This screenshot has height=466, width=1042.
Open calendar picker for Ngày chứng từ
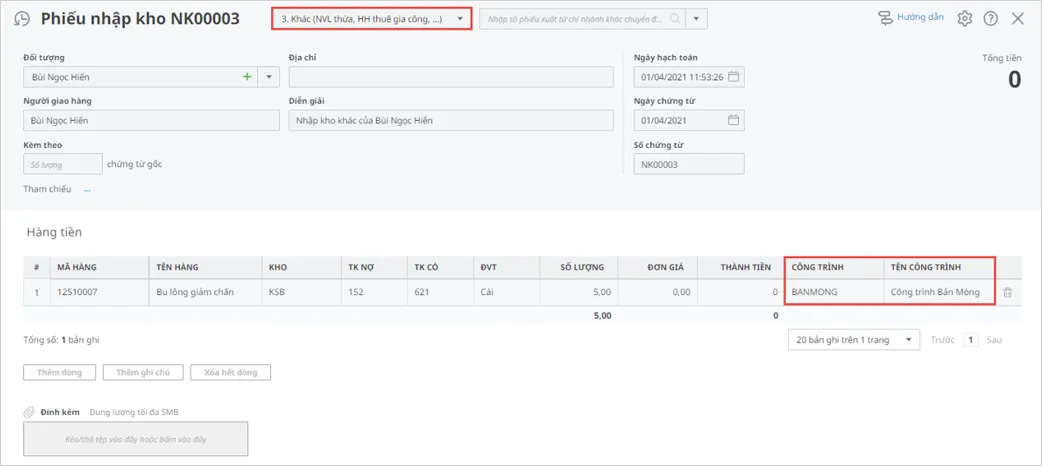pyautogui.click(x=733, y=121)
